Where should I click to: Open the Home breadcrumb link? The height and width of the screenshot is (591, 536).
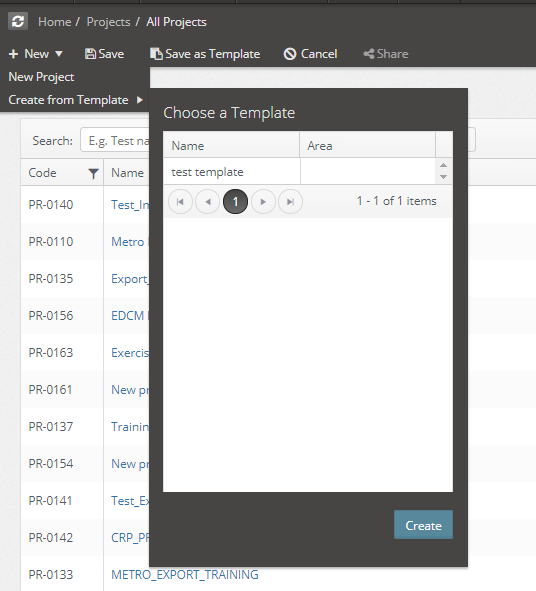(55, 22)
